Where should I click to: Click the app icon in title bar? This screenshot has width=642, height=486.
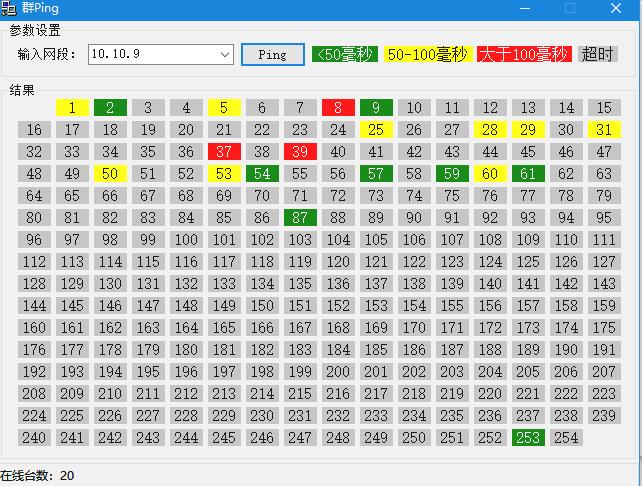click(9, 9)
